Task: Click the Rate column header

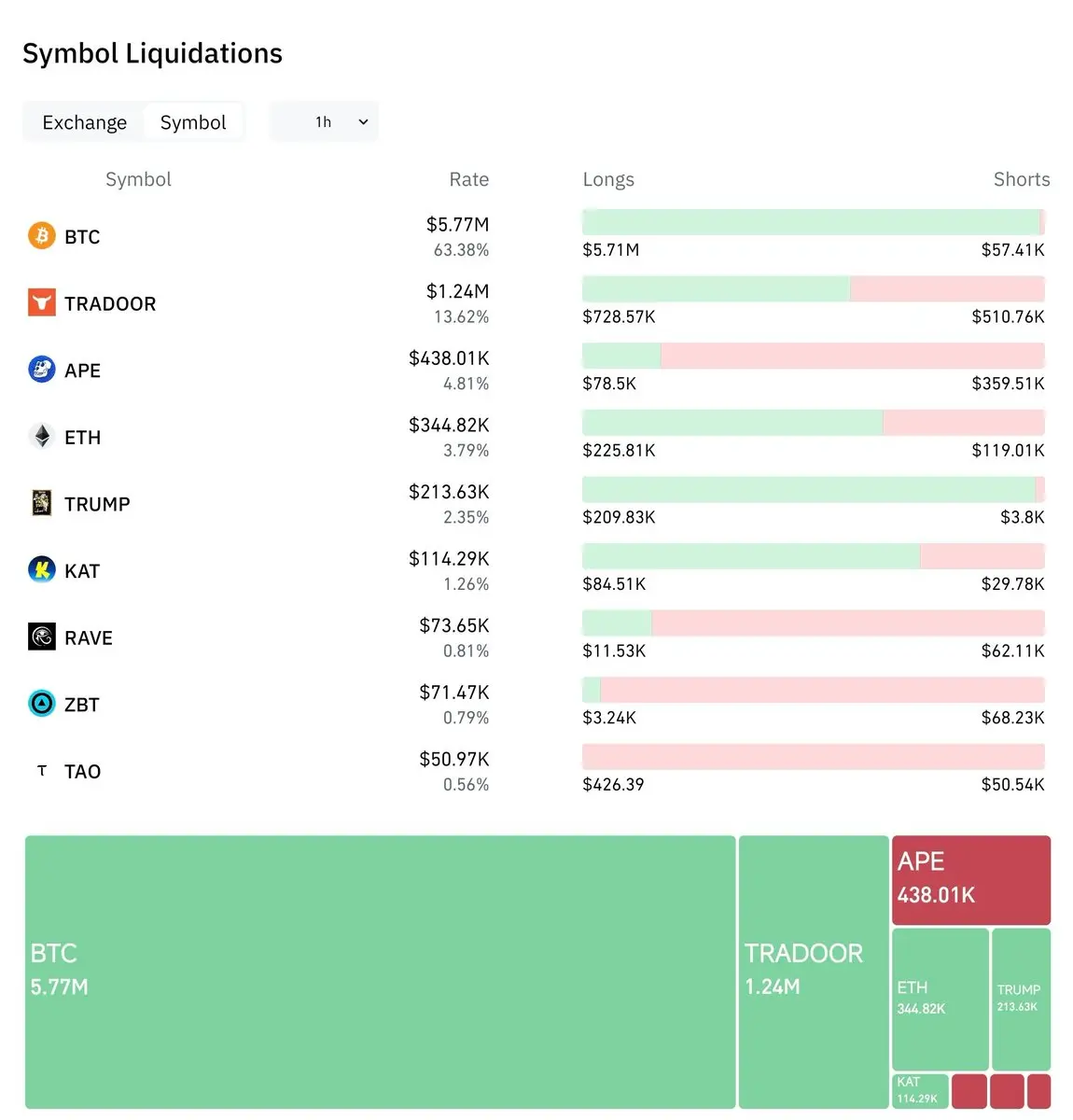Action: (468, 179)
